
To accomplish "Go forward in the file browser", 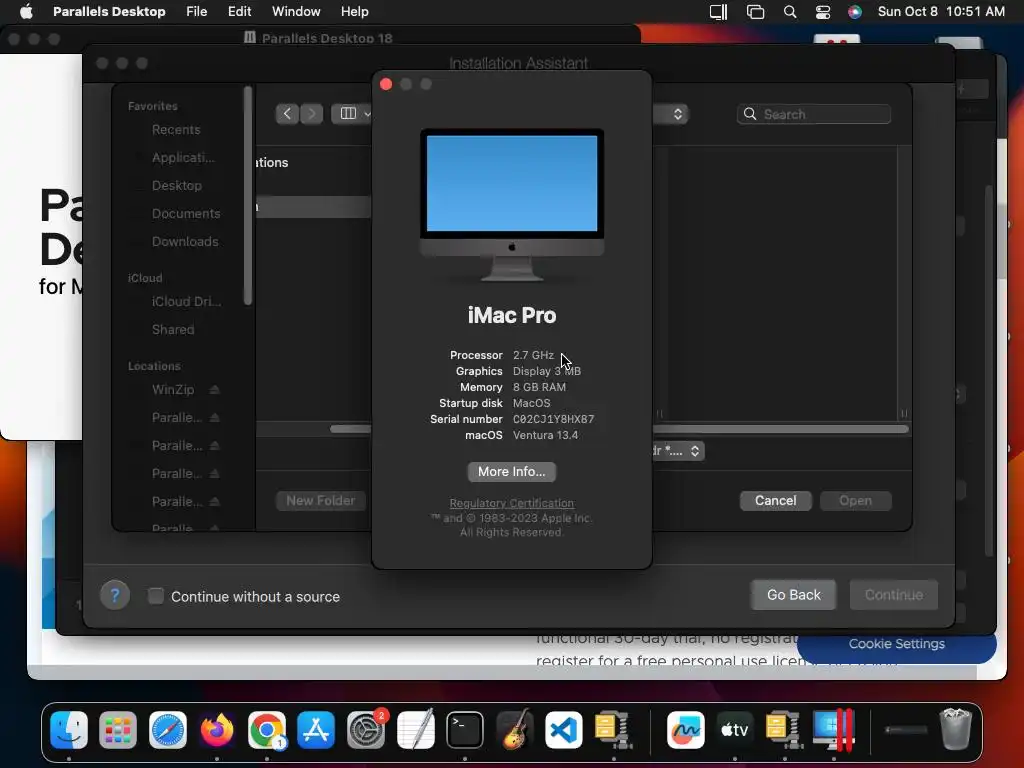I will coord(312,114).
